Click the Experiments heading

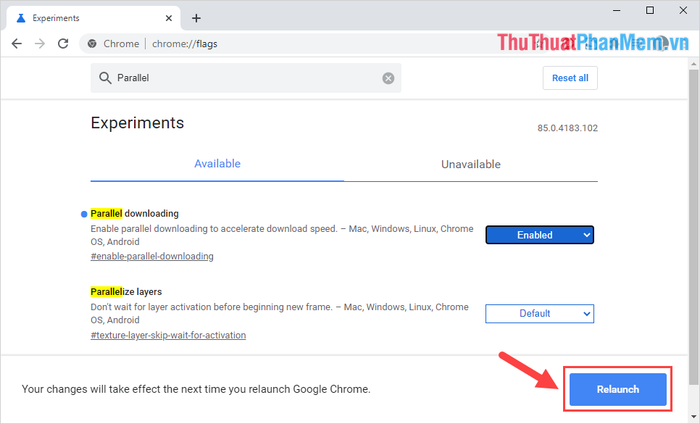pyautogui.click(x=138, y=123)
